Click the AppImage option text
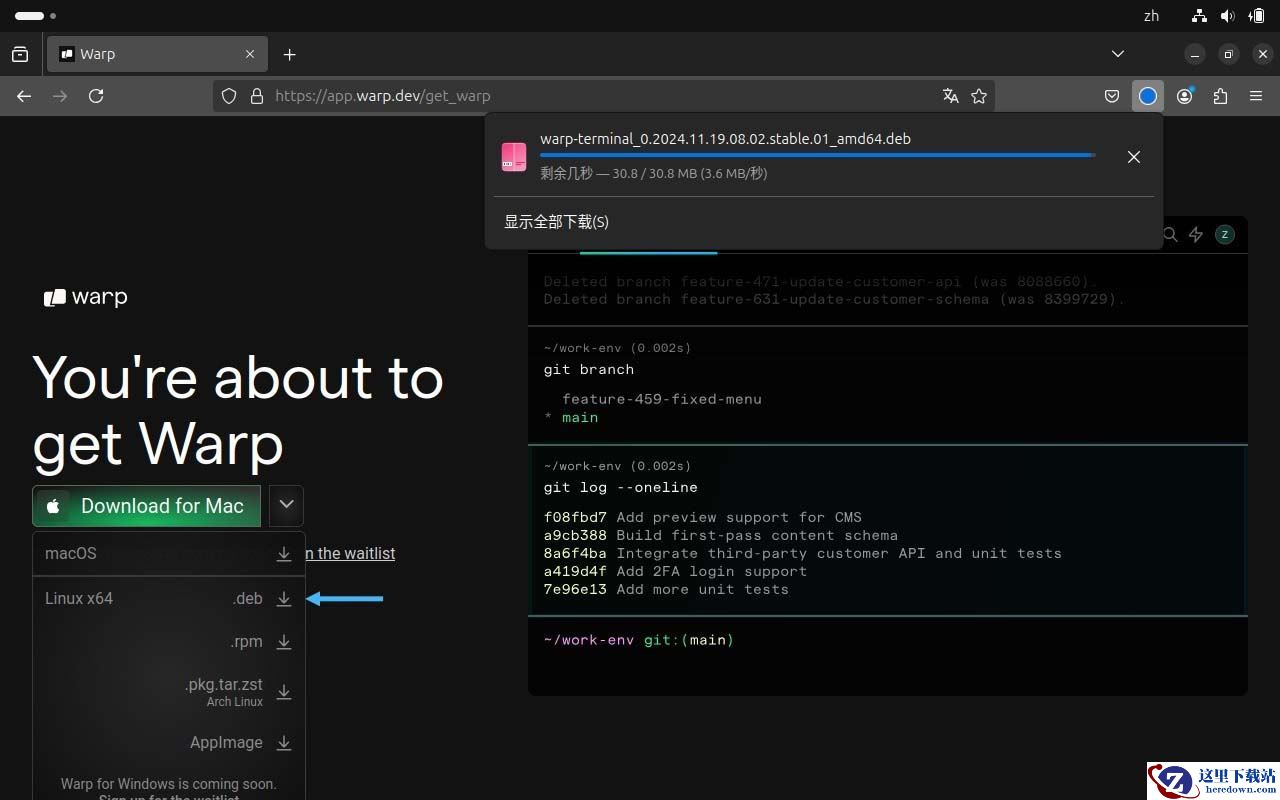This screenshot has width=1280, height=800. point(226,743)
